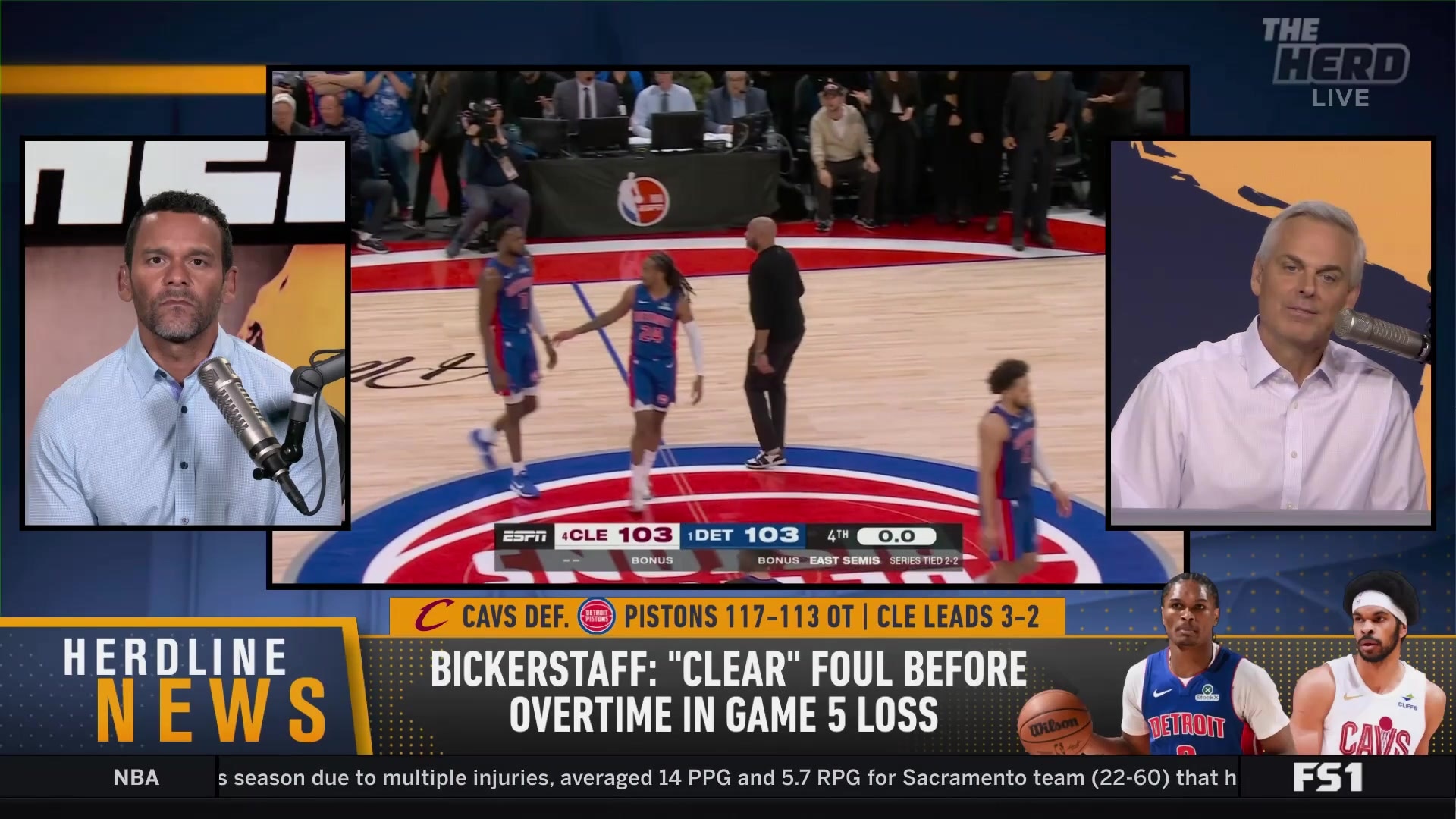Screen dimensions: 1456x819
Task: Click the EAST SEMIS label
Action: pyautogui.click(x=844, y=560)
